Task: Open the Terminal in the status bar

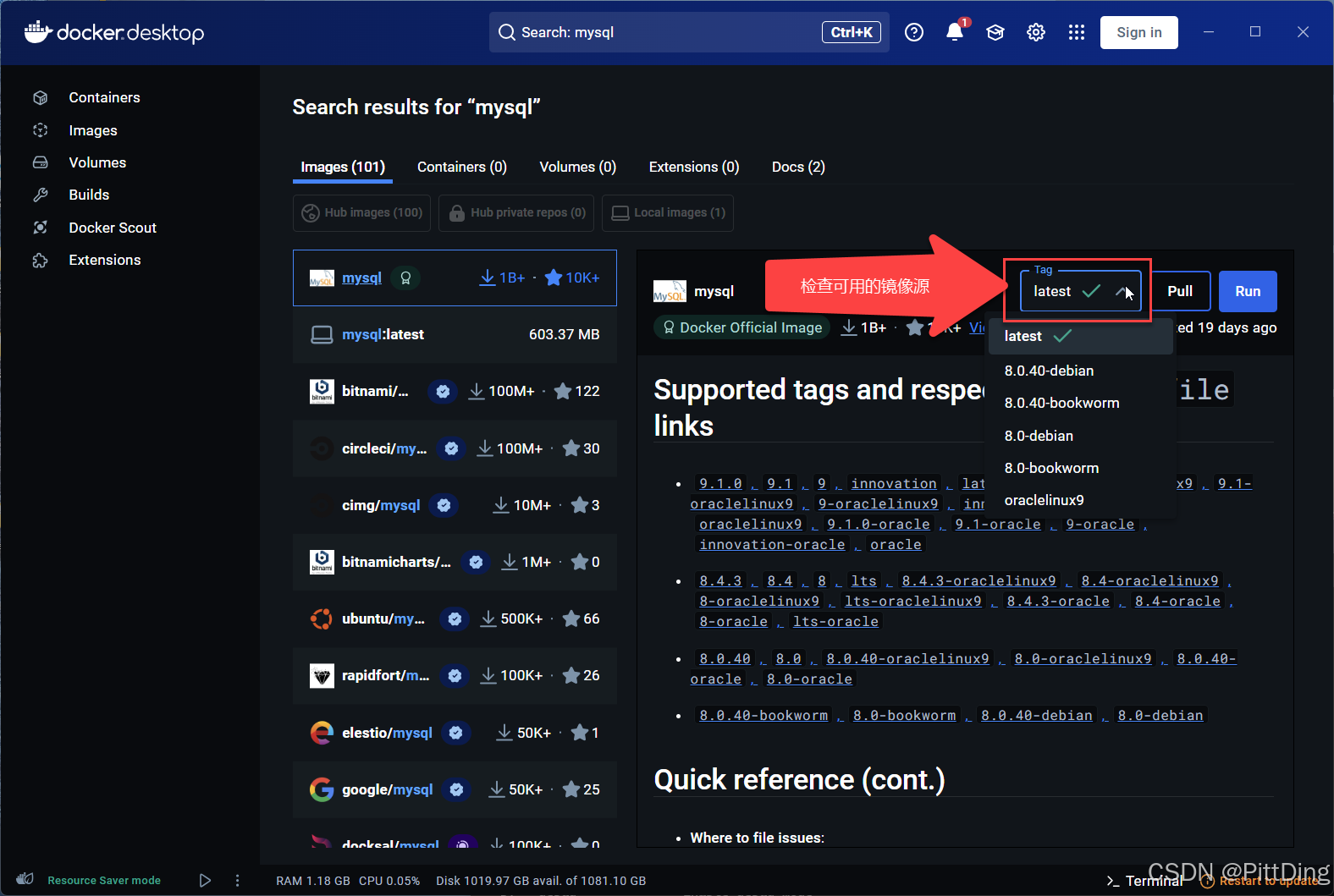Action: (x=1144, y=881)
